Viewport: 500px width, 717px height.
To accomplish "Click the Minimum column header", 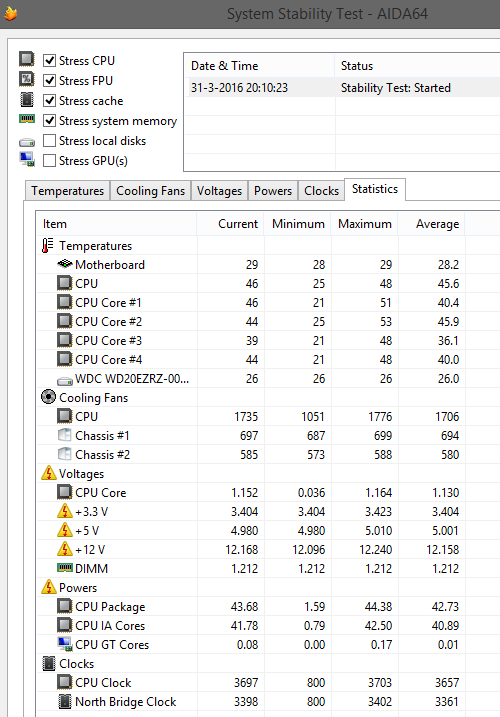I will click(297, 224).
